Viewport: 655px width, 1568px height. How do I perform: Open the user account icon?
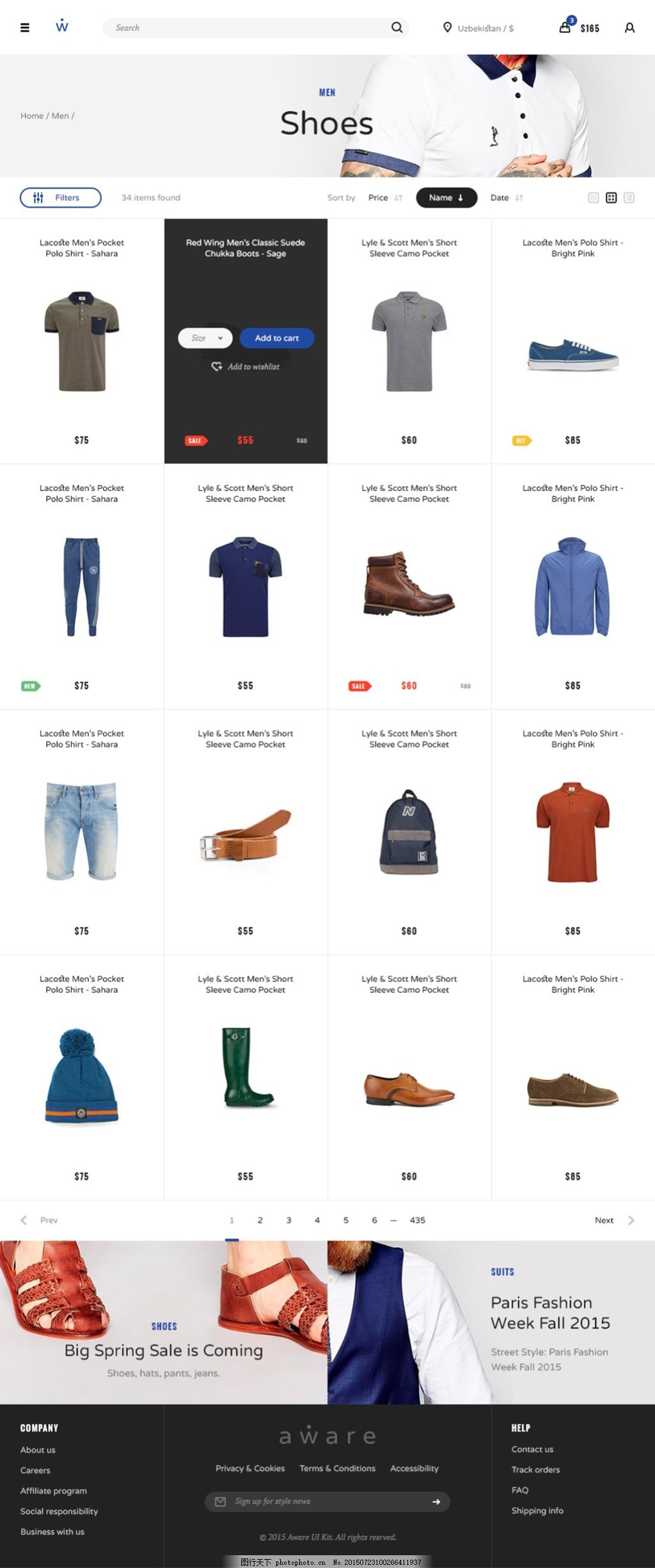coord(629,27)
